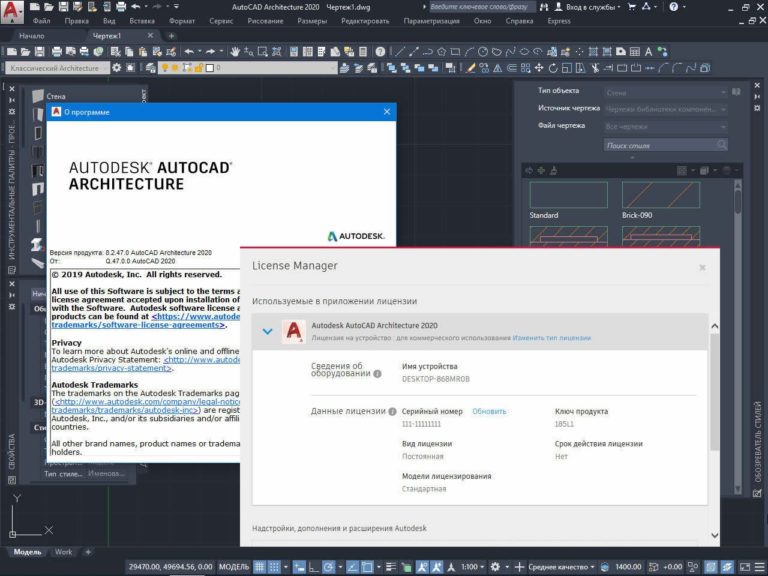Click the Open file folder icon

coord(25,51)
